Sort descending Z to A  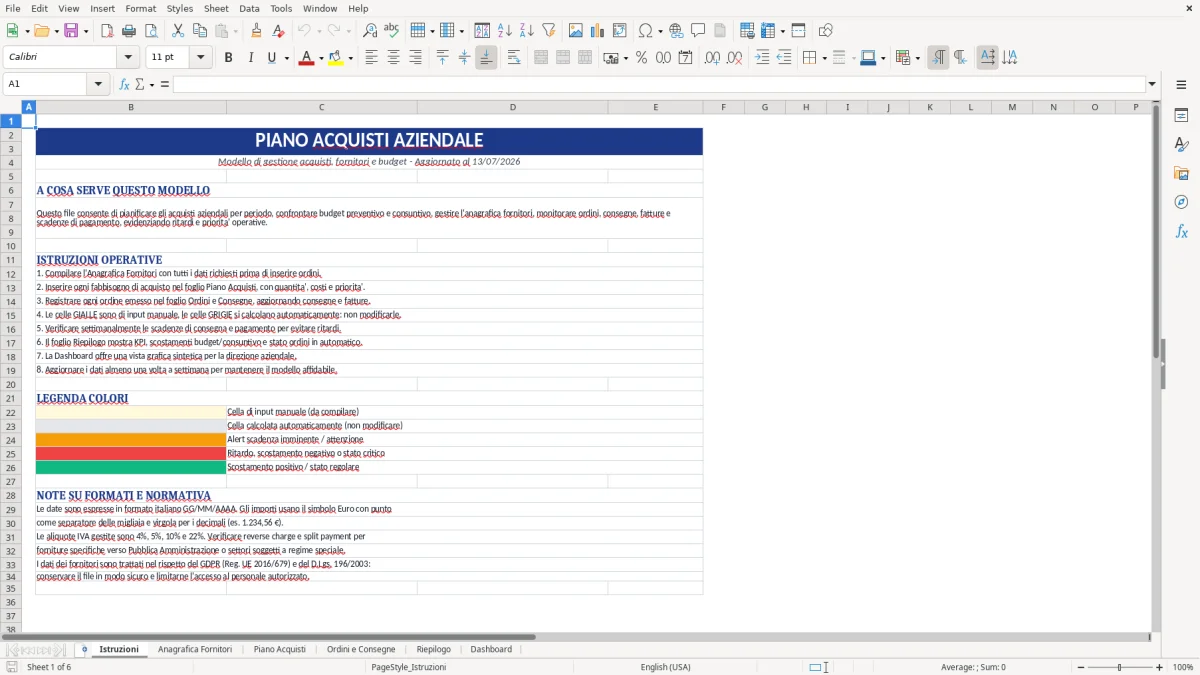click(526, 31)
